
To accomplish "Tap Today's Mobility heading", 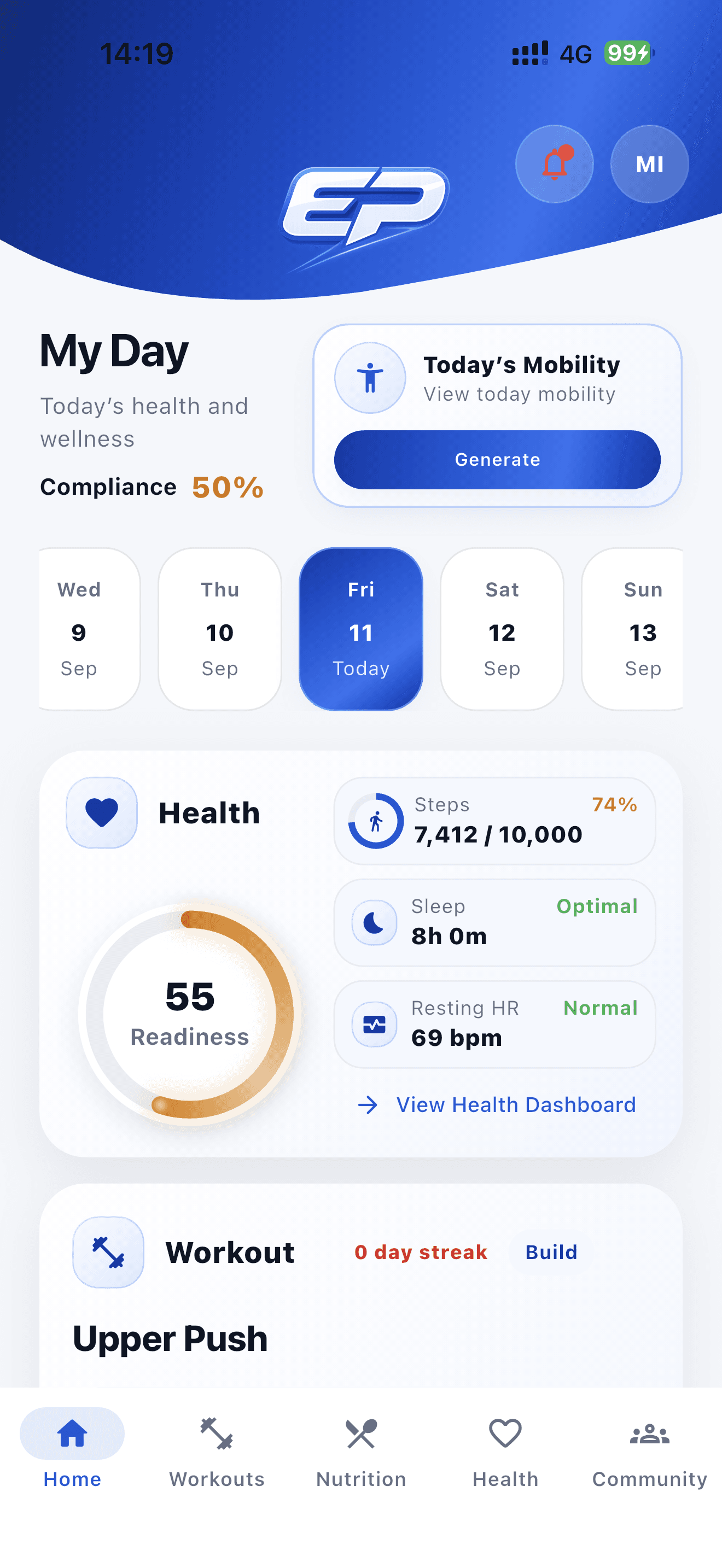I will tap(522, 365).
